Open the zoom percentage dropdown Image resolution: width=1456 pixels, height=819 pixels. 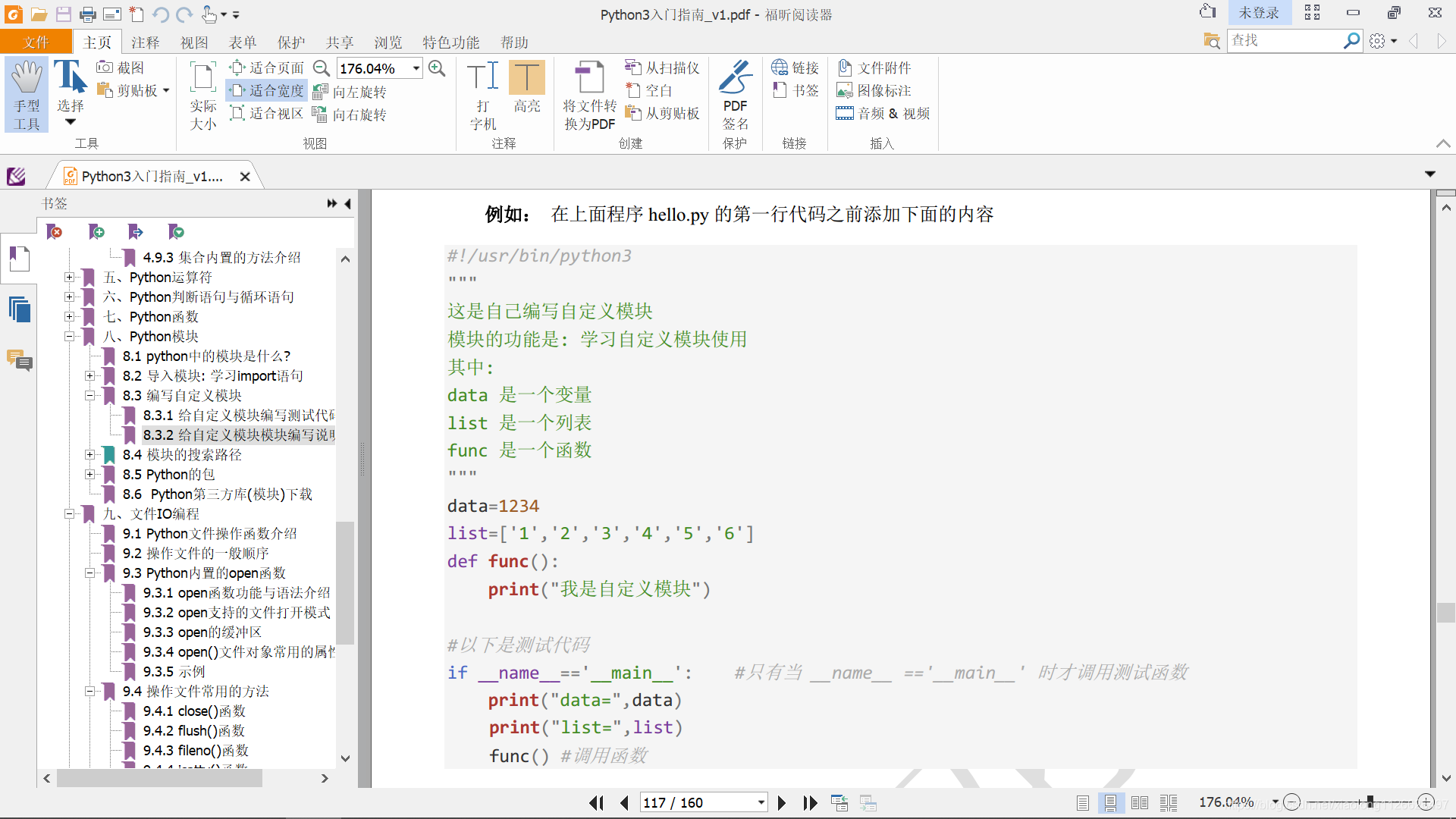click(x=416, y=68)
